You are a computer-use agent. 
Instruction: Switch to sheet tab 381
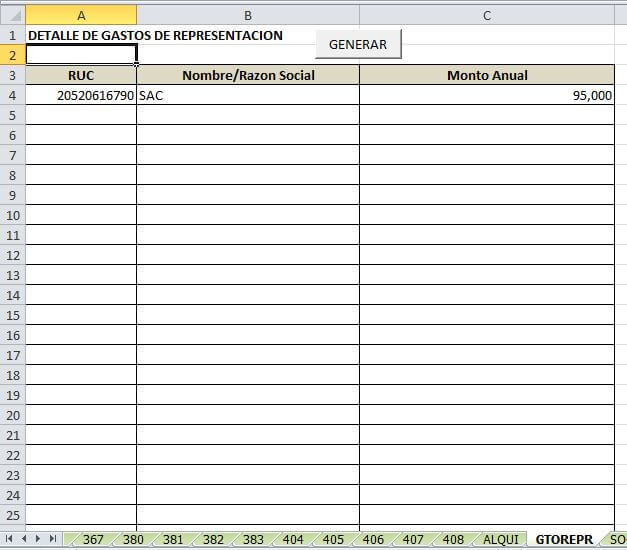tap(173, 539)
